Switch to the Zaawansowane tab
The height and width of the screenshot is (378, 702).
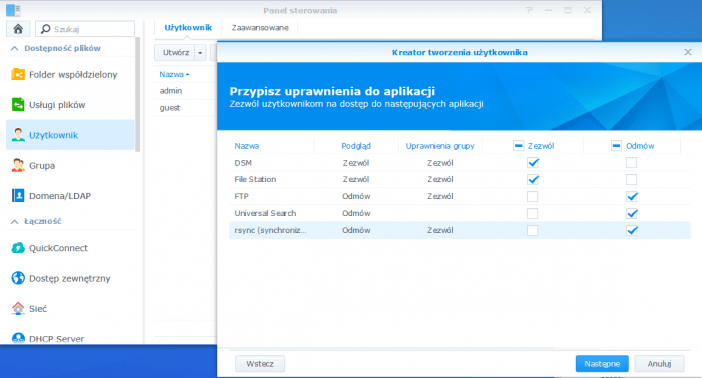coord(260,28)
